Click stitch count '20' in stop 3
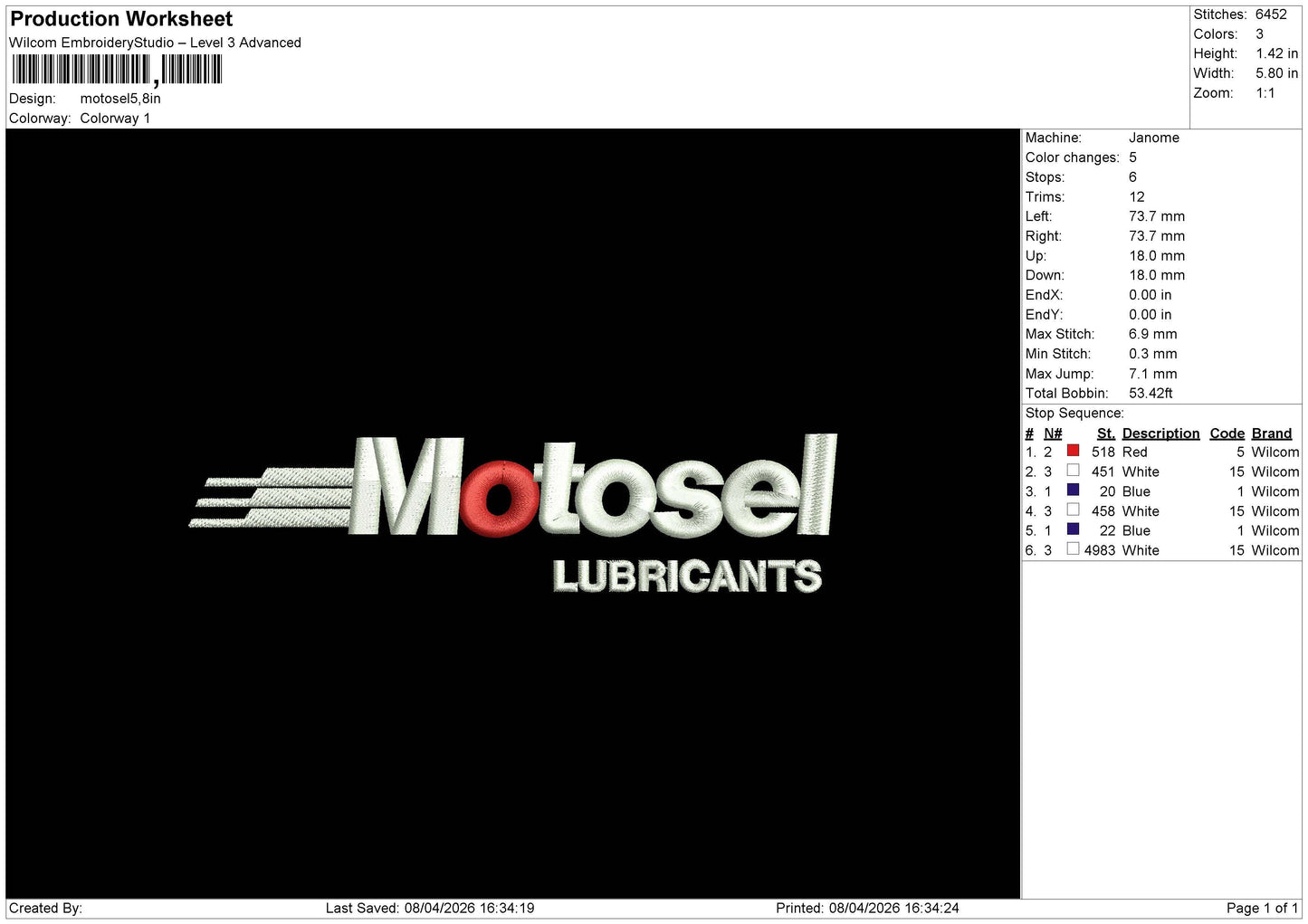Viewport: 1308px width, 924px height. pyautogui.click(x=1108, y=491)
